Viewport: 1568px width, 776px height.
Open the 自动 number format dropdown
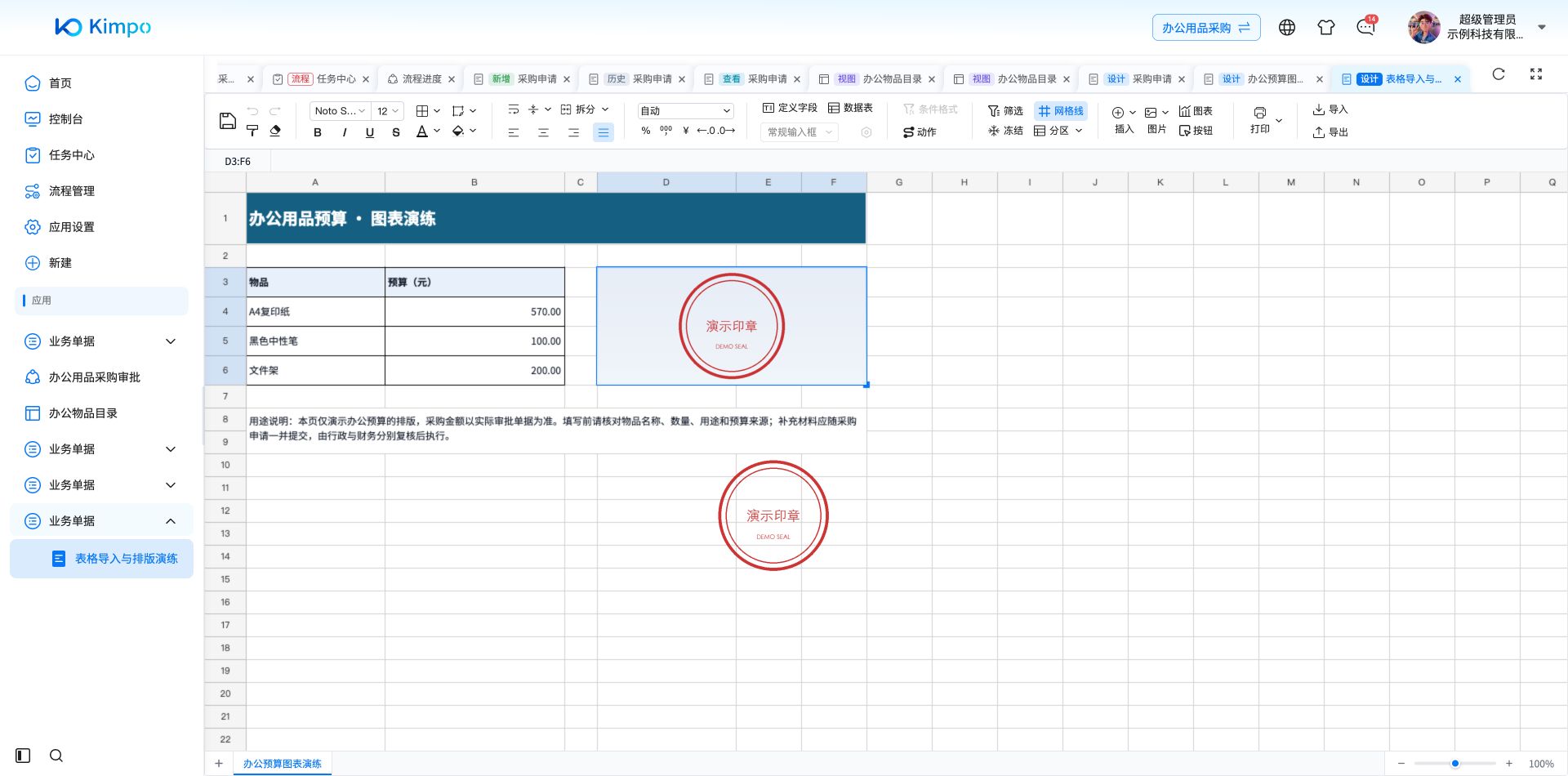point(685,111)
